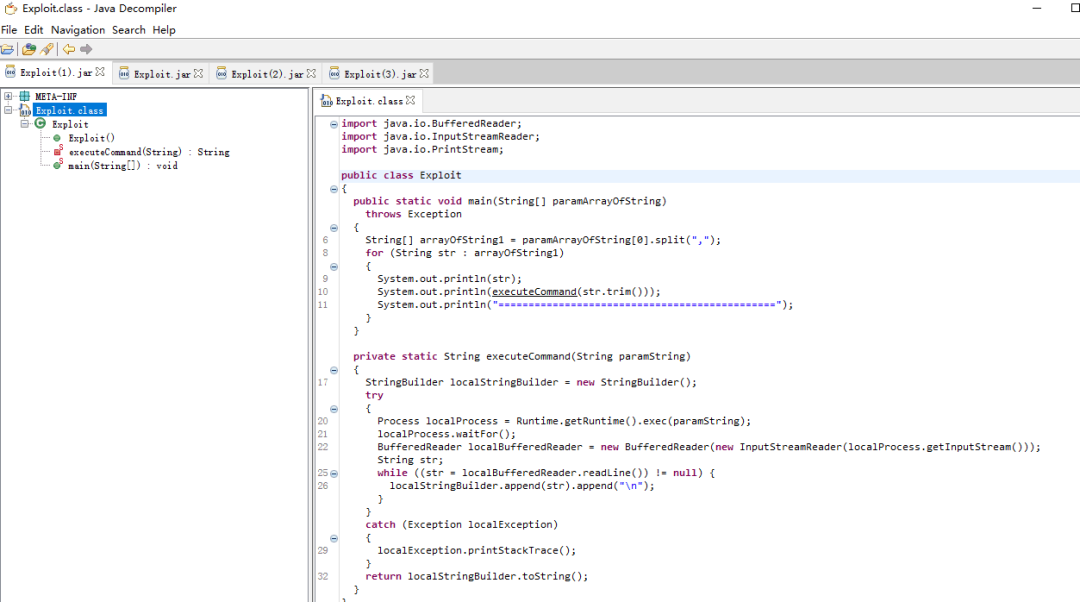
Task: Expand the META-INF tree node
Action: pos(8,96)
